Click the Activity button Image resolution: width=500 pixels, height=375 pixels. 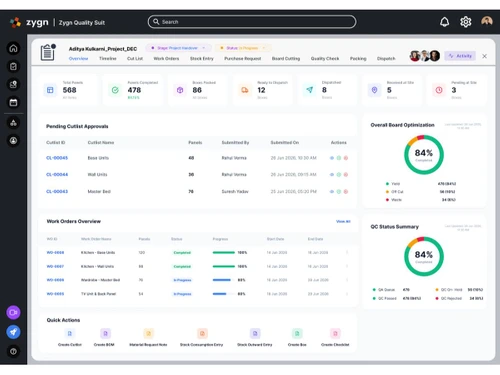coord(460,56)
